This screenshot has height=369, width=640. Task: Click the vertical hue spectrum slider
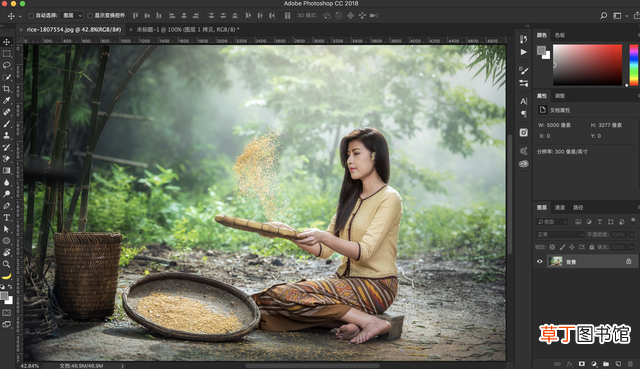click(633, 65)
